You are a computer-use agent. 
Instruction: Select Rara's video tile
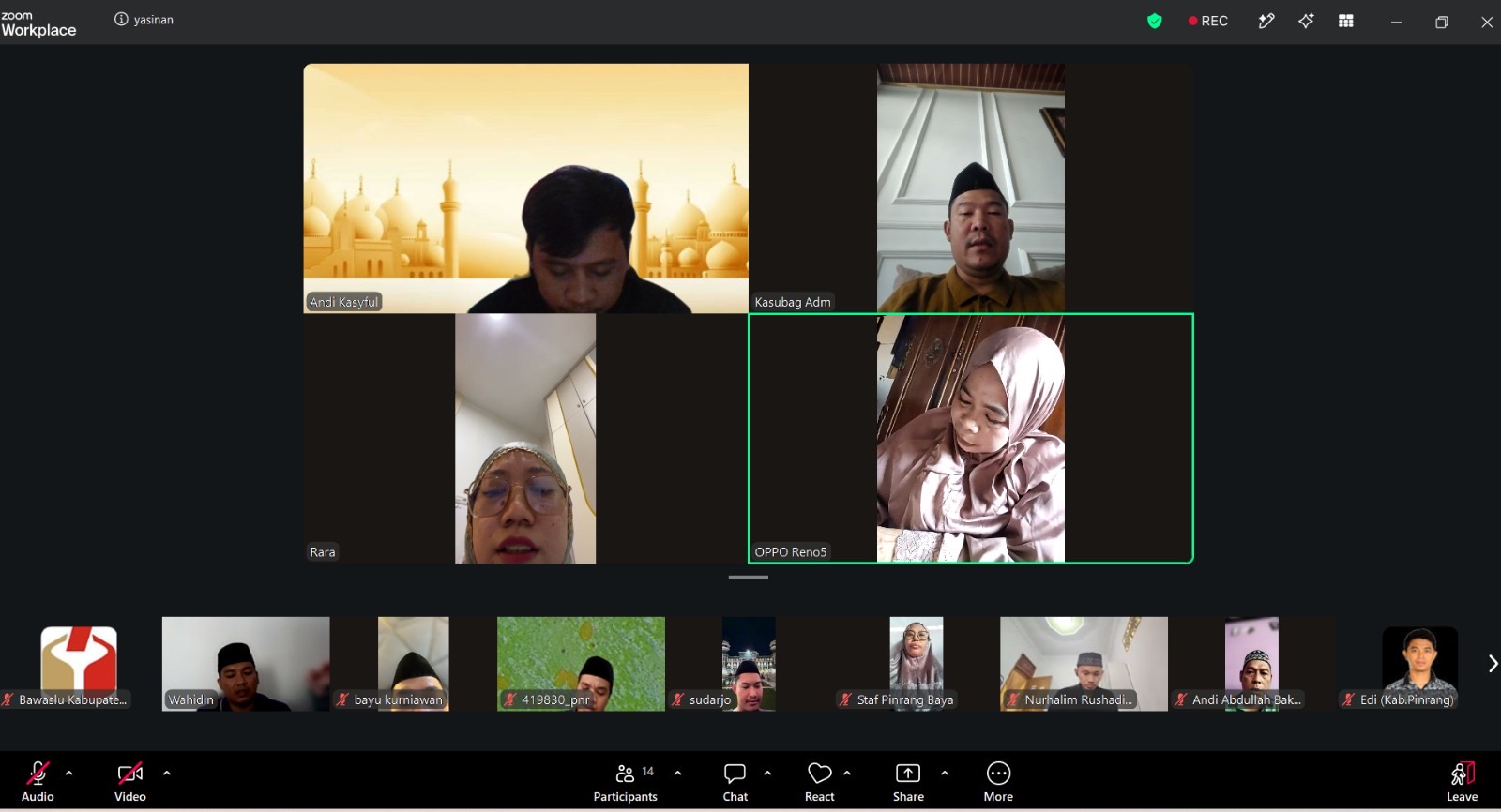(x=525, y=439)
